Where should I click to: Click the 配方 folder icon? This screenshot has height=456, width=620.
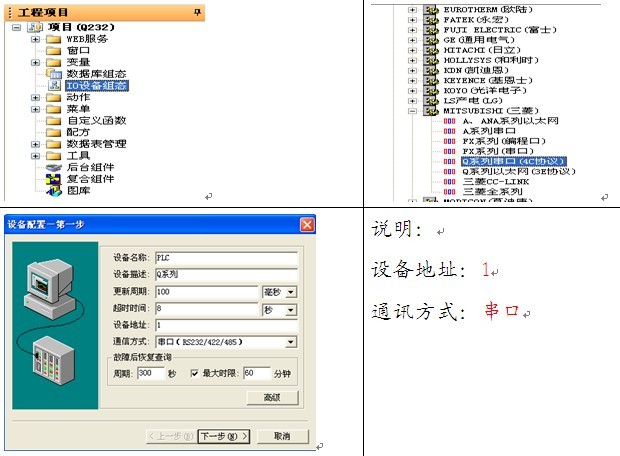point(53,132)
